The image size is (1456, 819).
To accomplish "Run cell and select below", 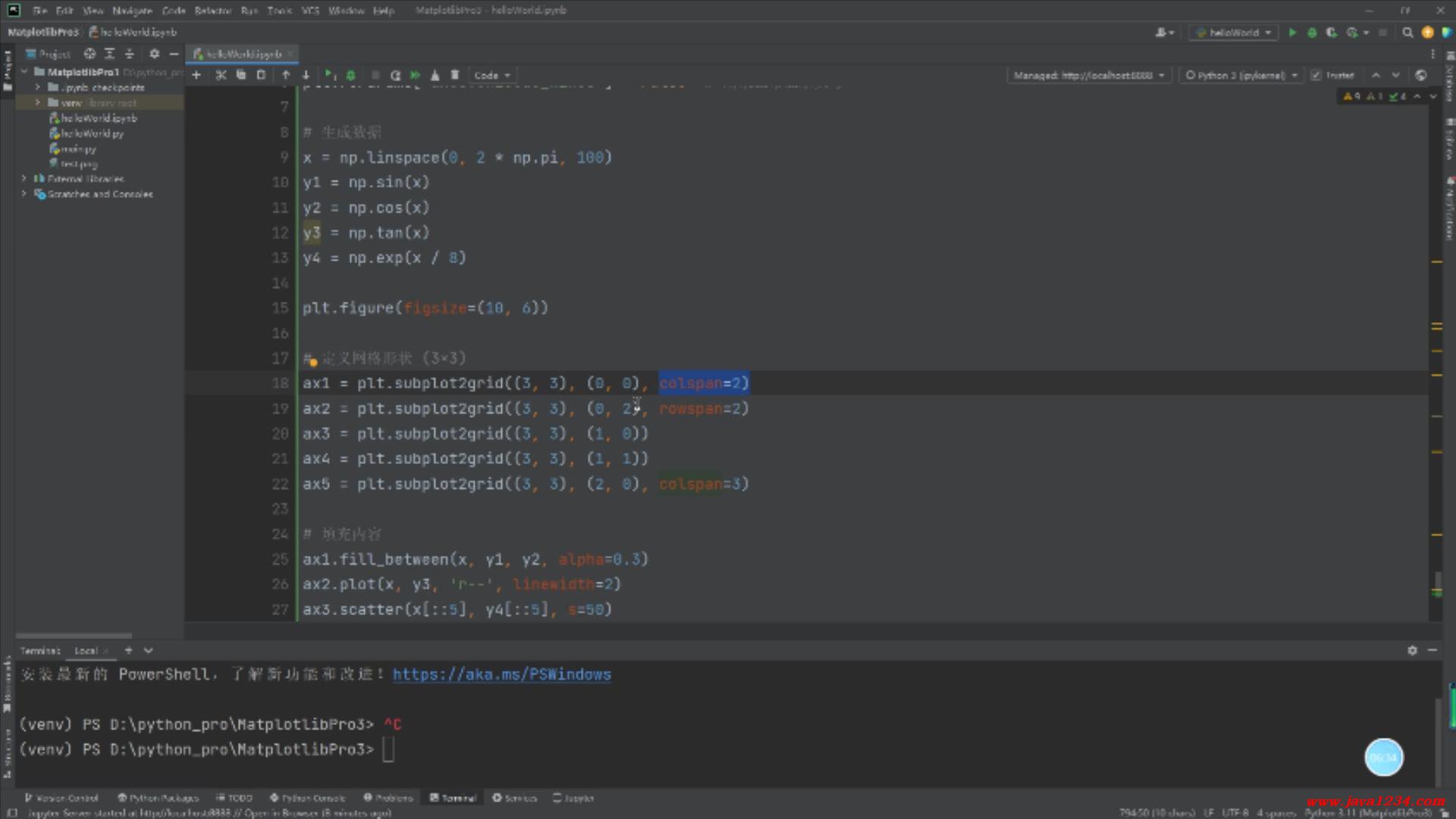I will pyautogui.click(x=329, y=75).
